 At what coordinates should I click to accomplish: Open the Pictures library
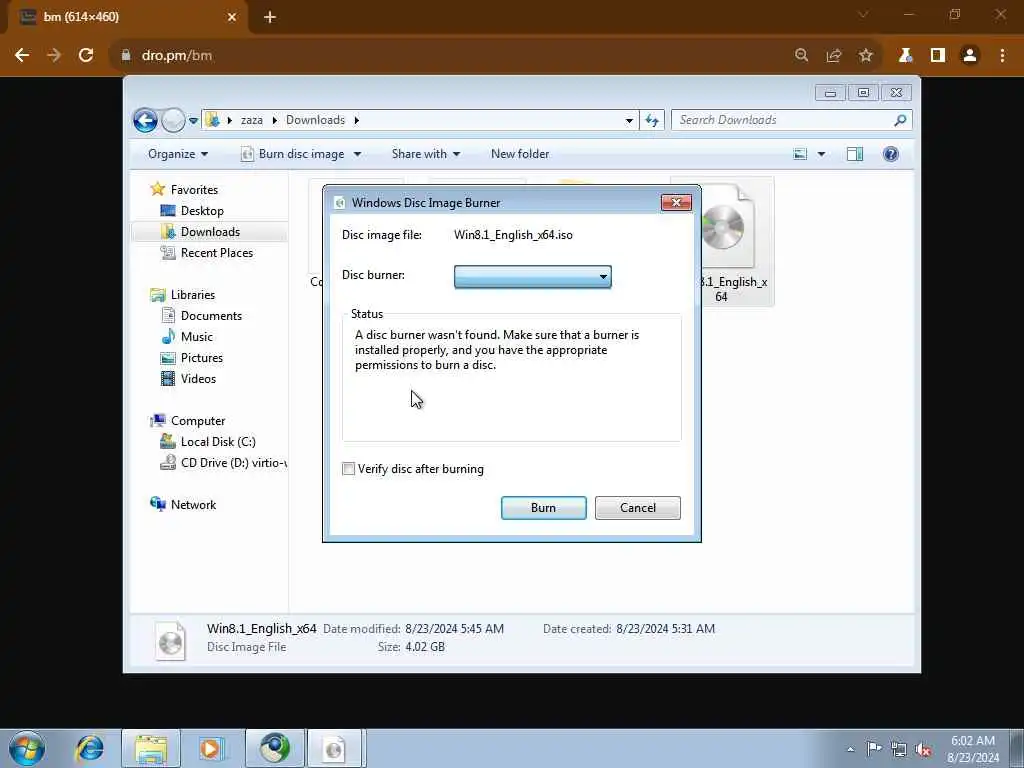202,358
